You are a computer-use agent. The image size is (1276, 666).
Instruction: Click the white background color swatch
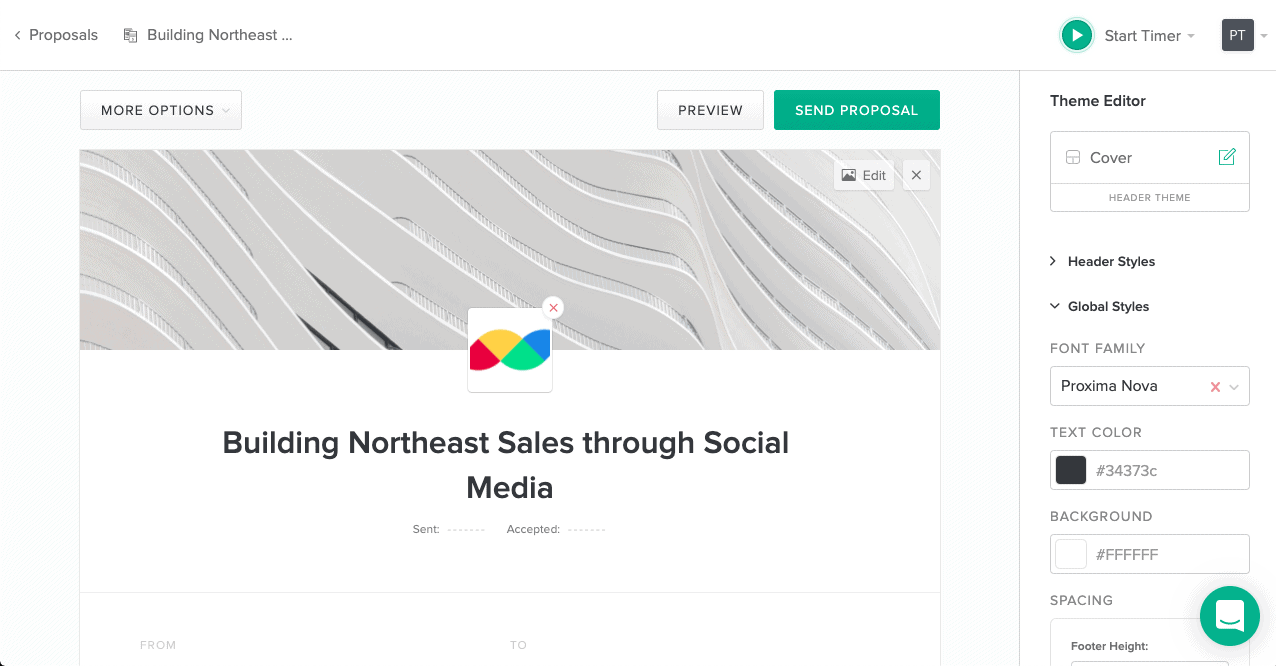1071,554
